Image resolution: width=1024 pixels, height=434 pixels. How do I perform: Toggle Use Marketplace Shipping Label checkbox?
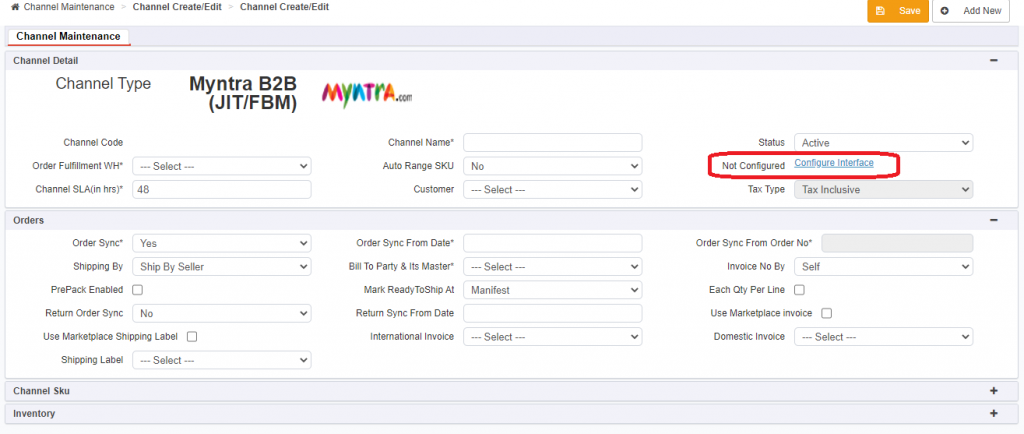pyautogui.click(x=192, y=337)
